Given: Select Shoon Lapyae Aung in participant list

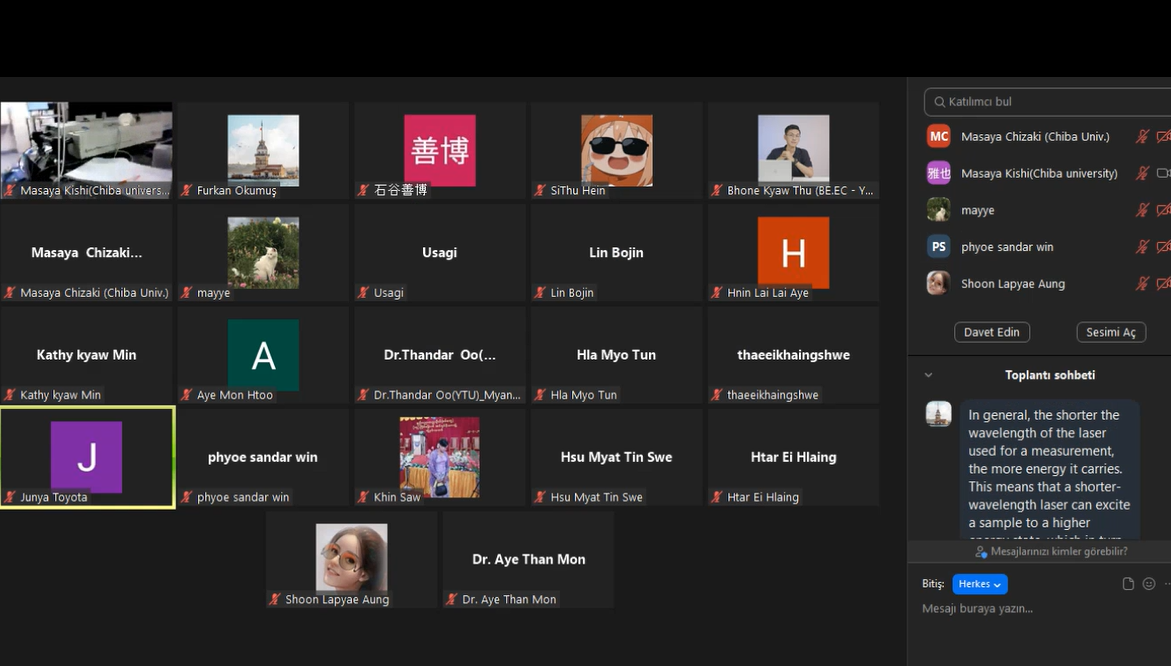Looking at the screenshot, I should click(x=1012, y=284).
